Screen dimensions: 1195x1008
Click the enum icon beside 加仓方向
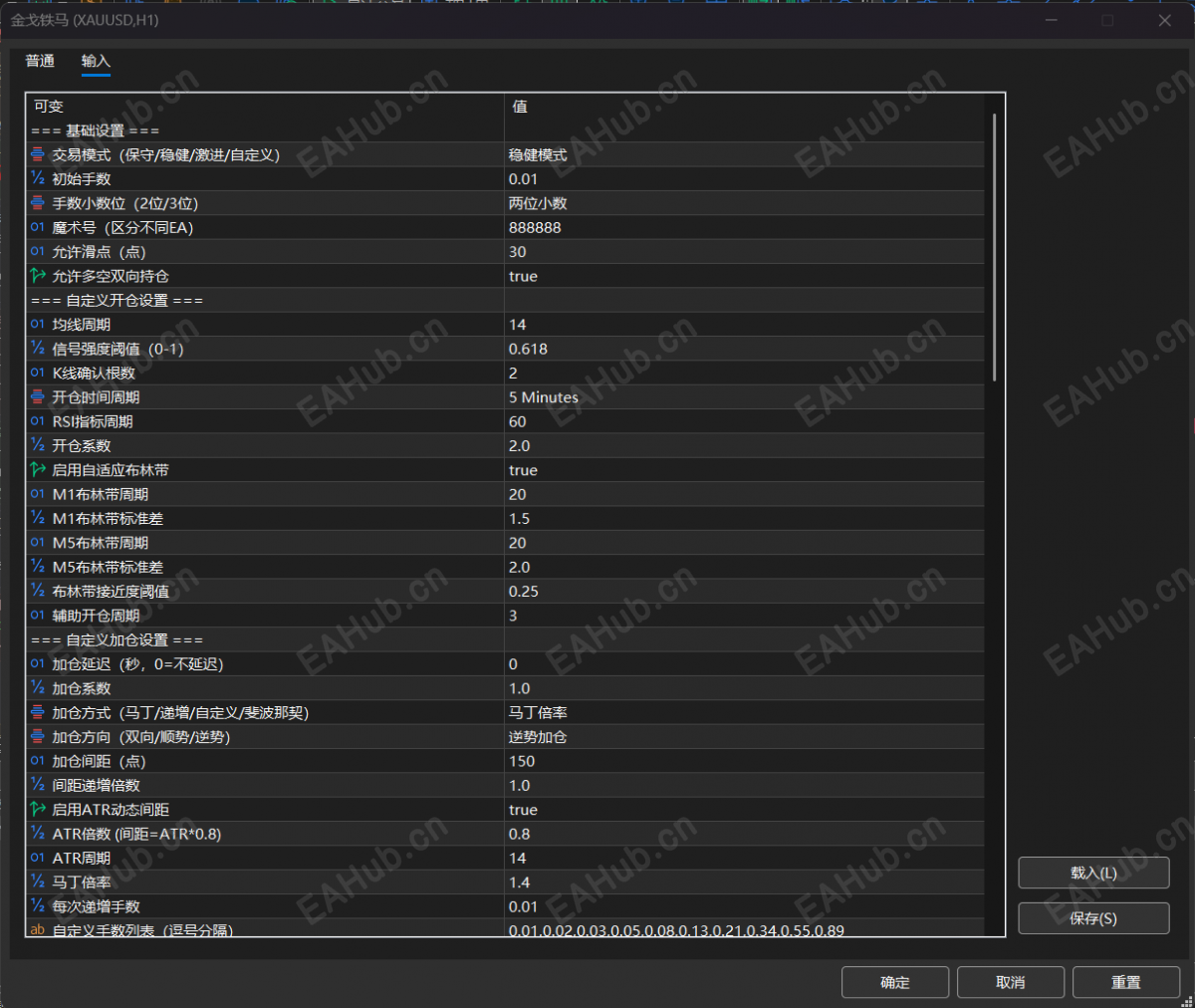point(38,736)
